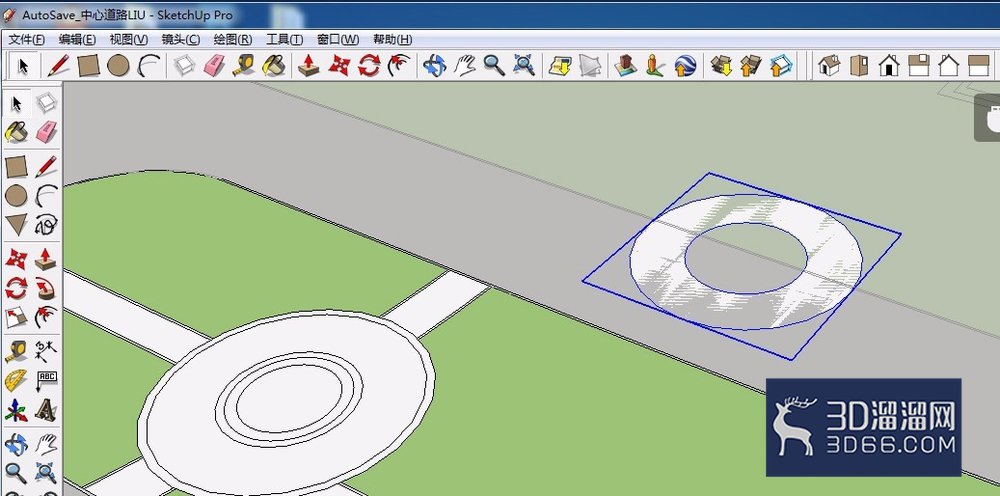Select the Protractor tool

(x=16, y=381)
